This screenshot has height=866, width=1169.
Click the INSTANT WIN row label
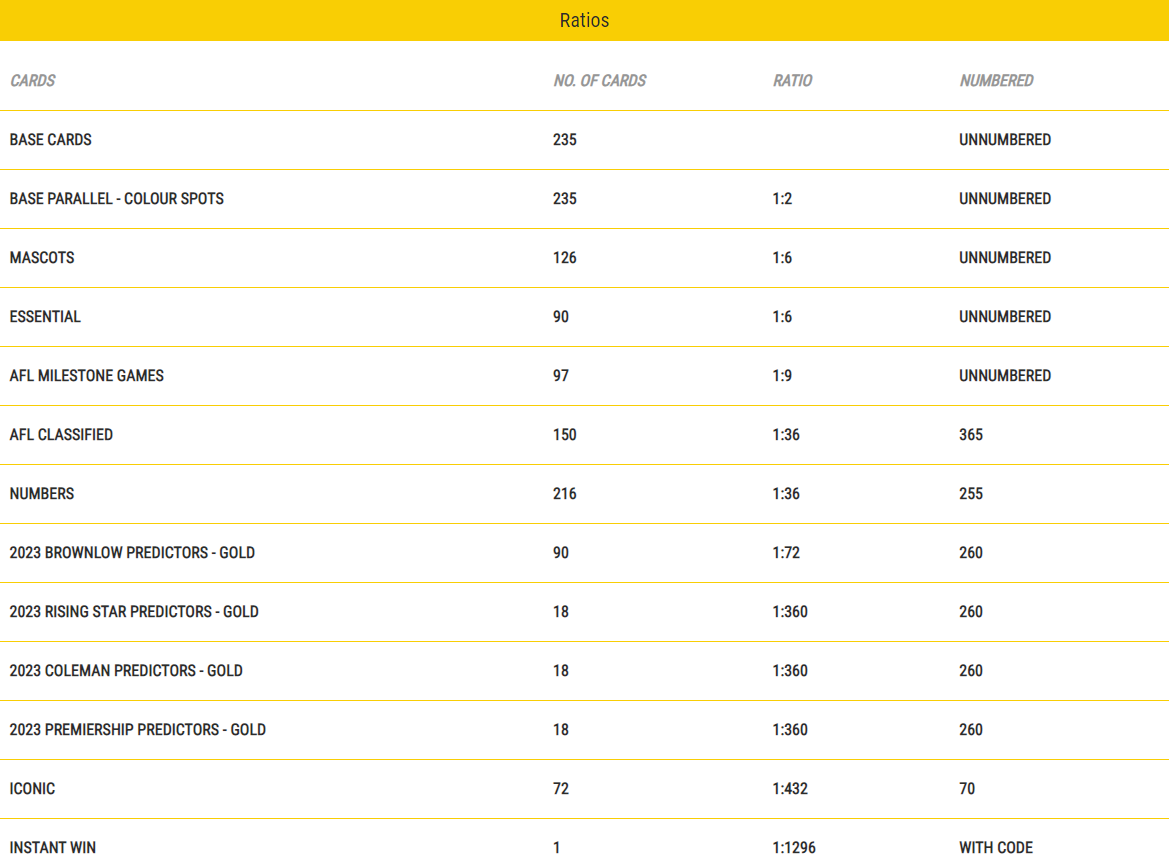[x=53, y=847]
